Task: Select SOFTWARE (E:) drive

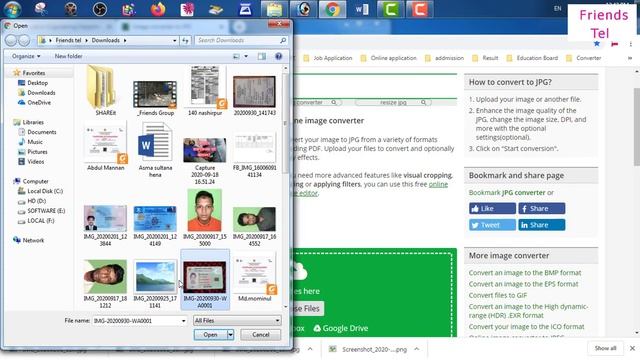Action: point(41,211)
